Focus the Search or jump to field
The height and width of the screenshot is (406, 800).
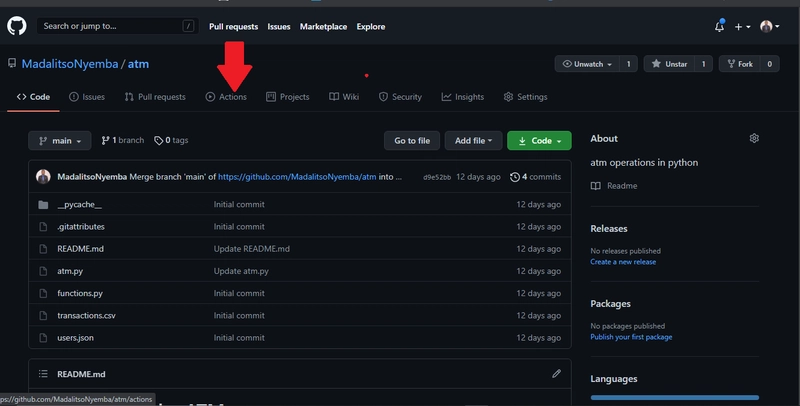pyautogui.click(x=110, y=26)
